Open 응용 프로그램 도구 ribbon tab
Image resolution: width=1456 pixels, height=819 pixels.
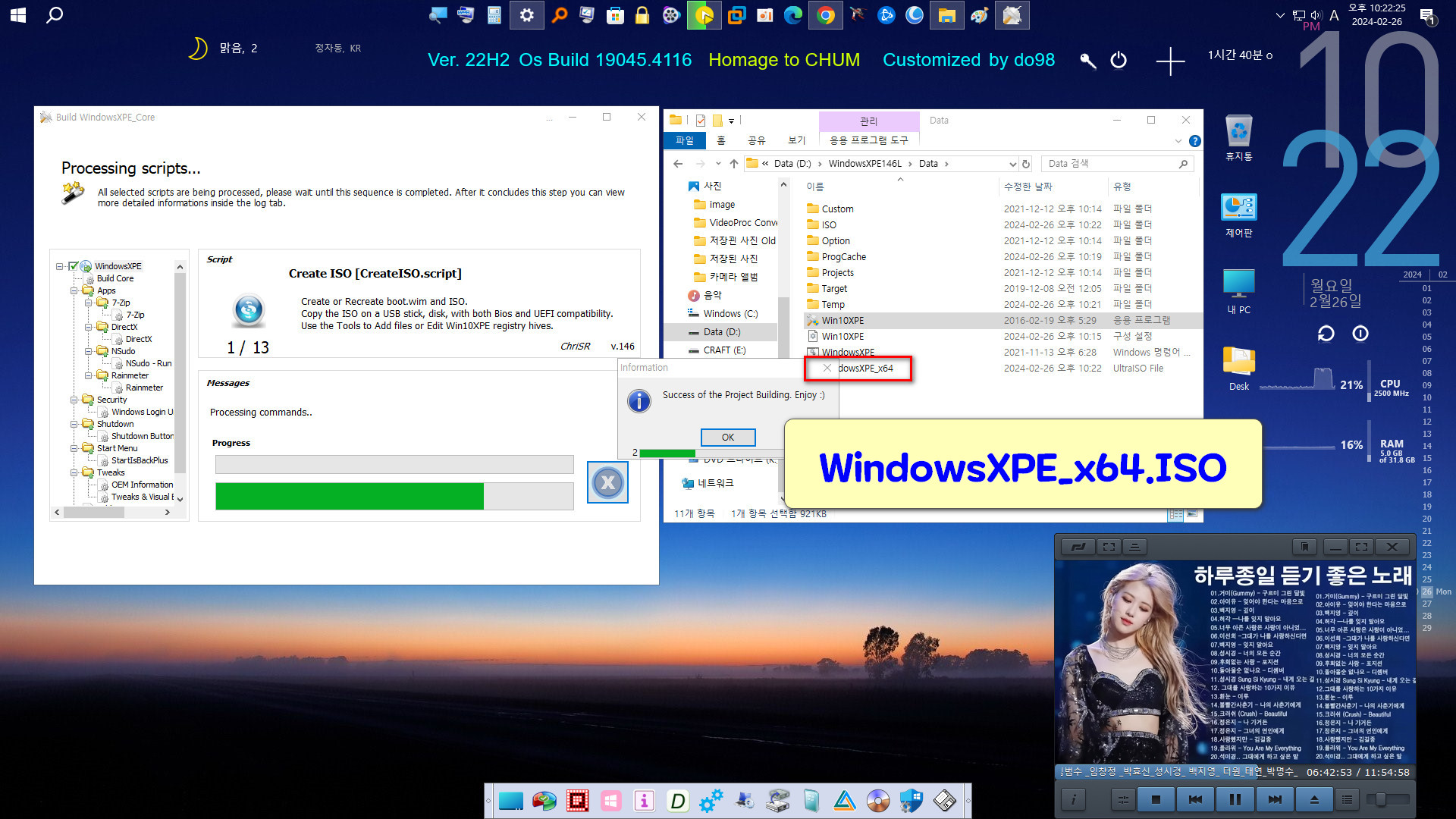(868, 140)
